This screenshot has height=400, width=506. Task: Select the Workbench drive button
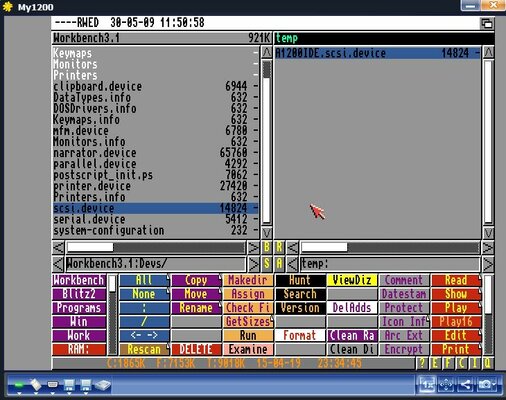pyautogui.click(x=79, y=280)
